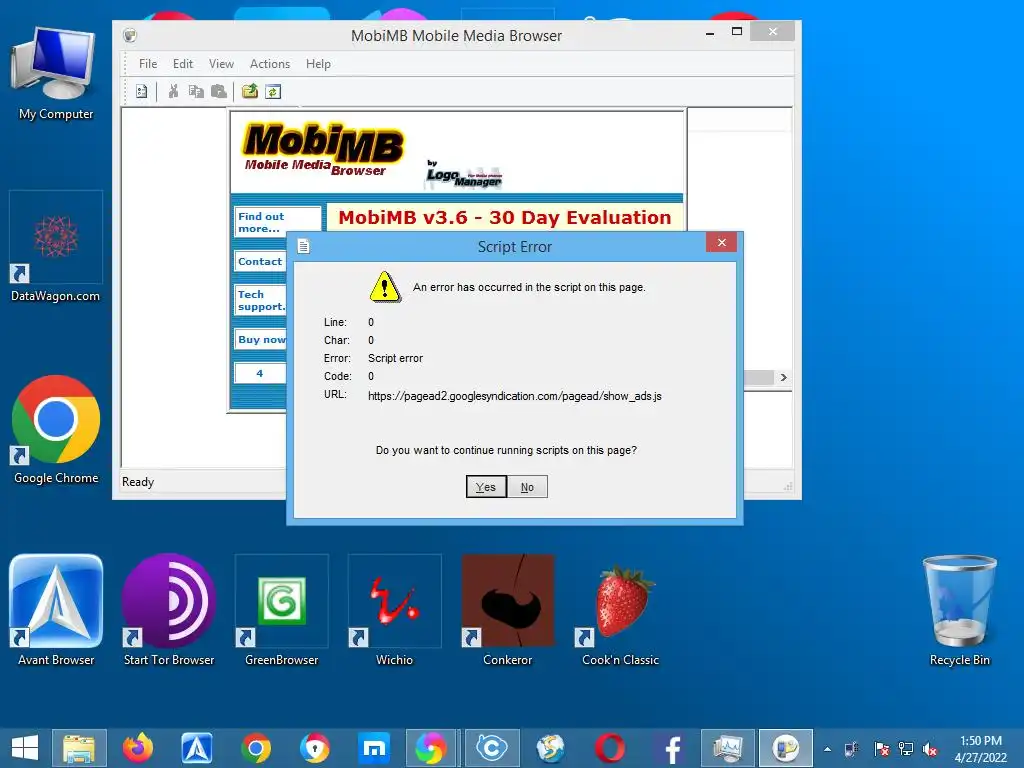Click the 'Ready' status bar text
Viewport: 1024px width, 768px height.
[138, 482]
